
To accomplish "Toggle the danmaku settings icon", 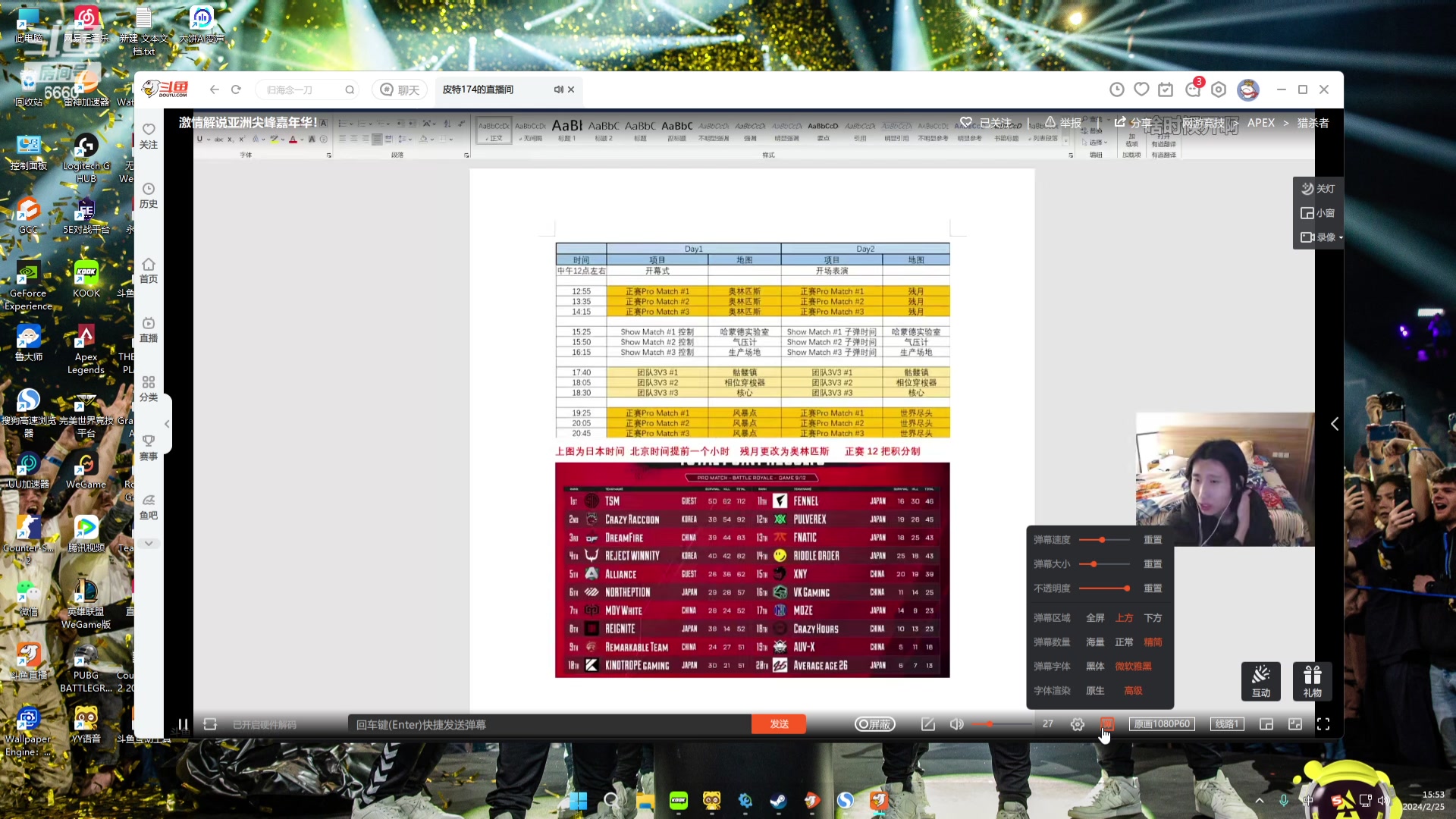I will pyautogui.click(x=1107, y=724).
